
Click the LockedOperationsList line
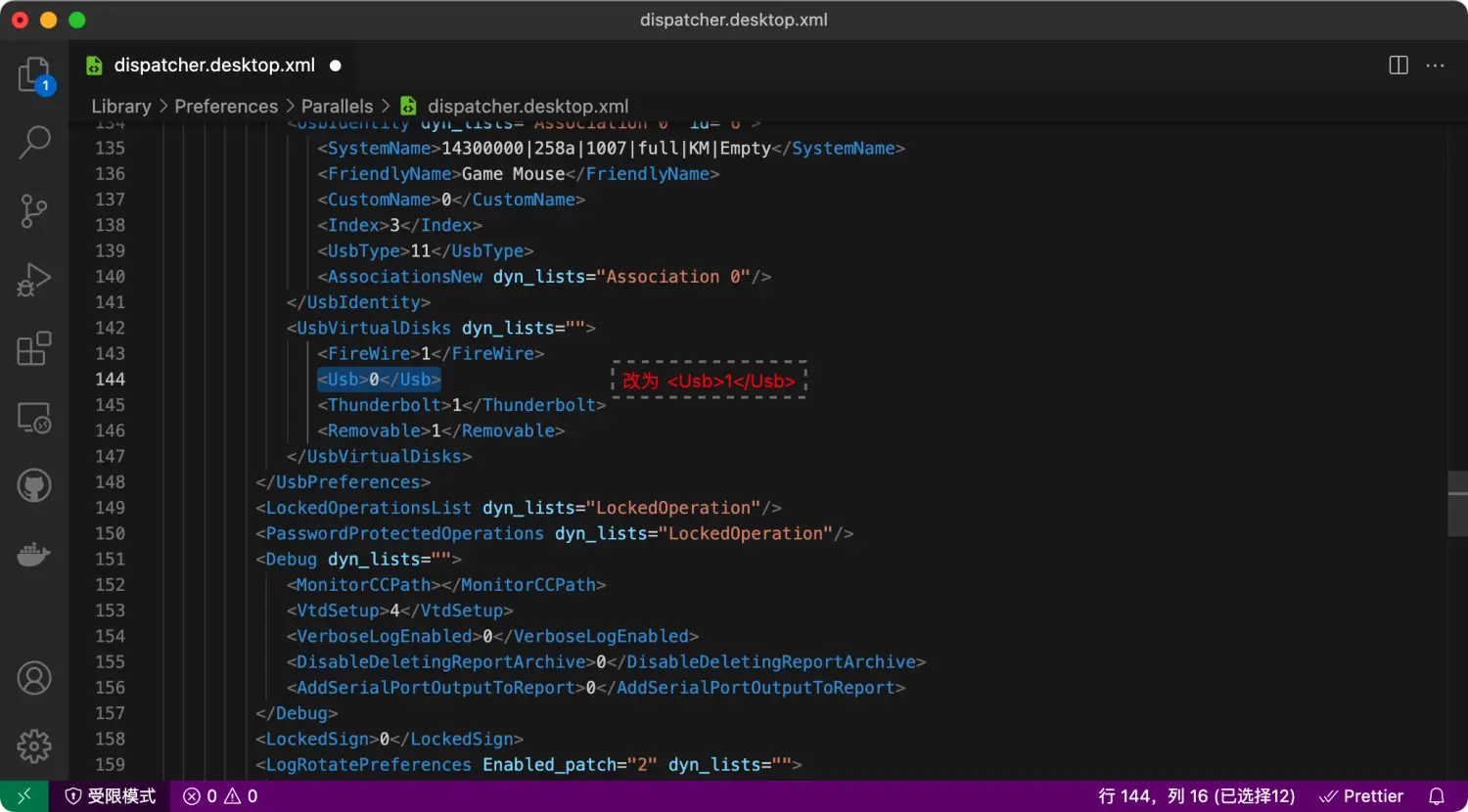(518, 508)
